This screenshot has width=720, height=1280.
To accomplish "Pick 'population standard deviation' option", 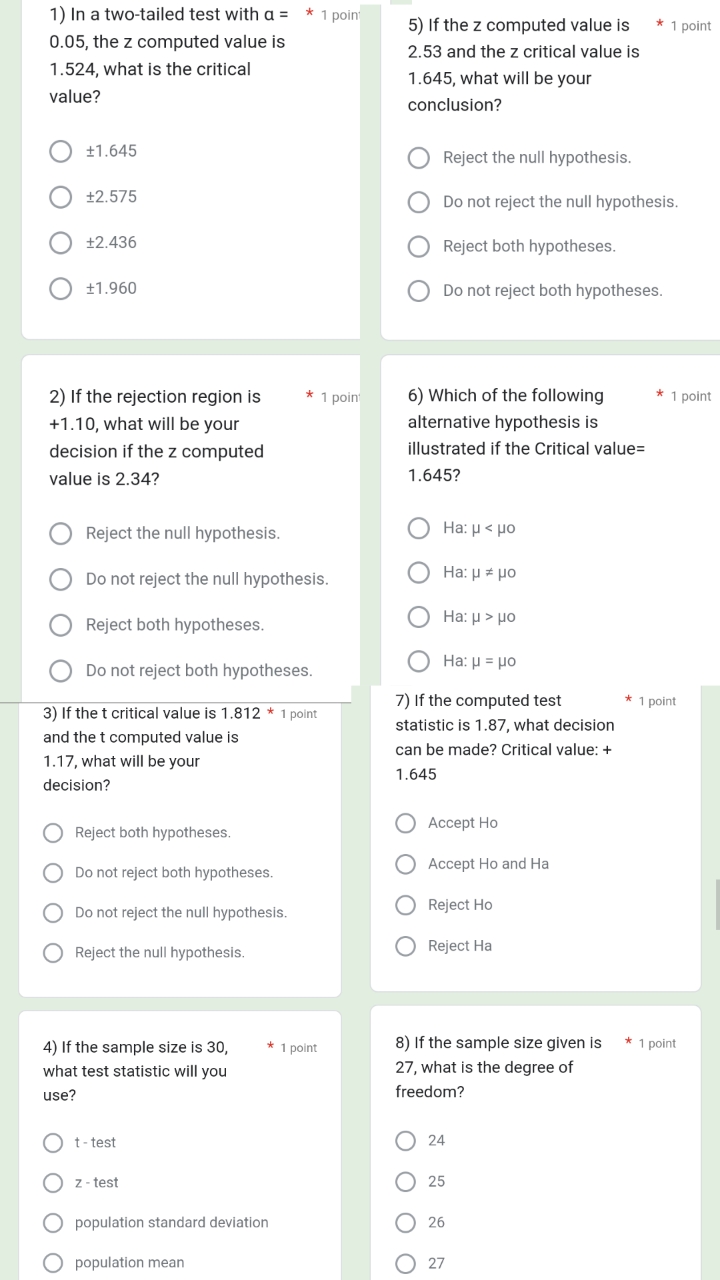I will [54, 1223].
